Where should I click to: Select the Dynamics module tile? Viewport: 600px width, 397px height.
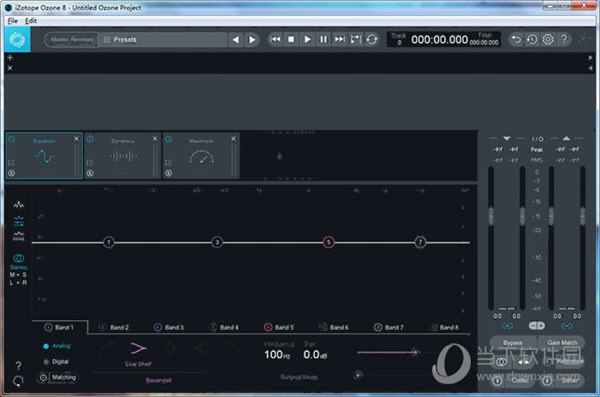122,155
